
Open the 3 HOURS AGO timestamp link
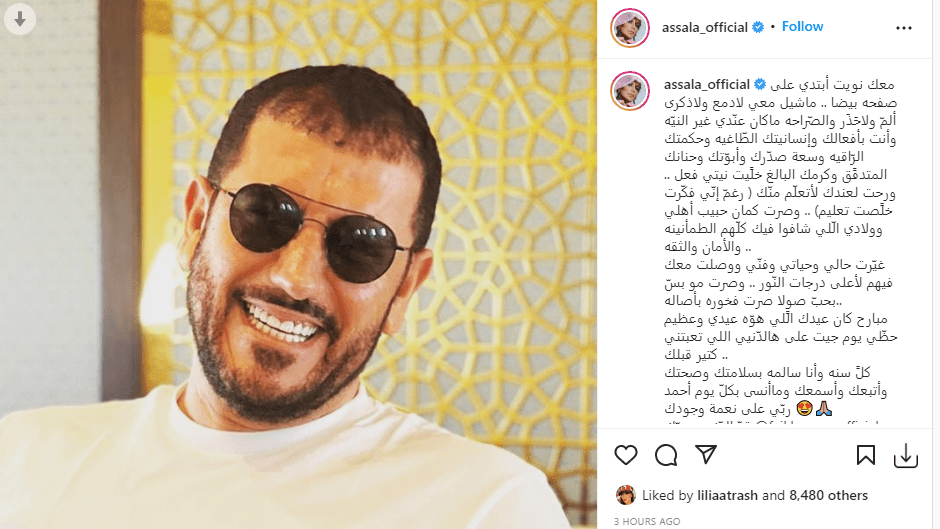click(647, 521)
